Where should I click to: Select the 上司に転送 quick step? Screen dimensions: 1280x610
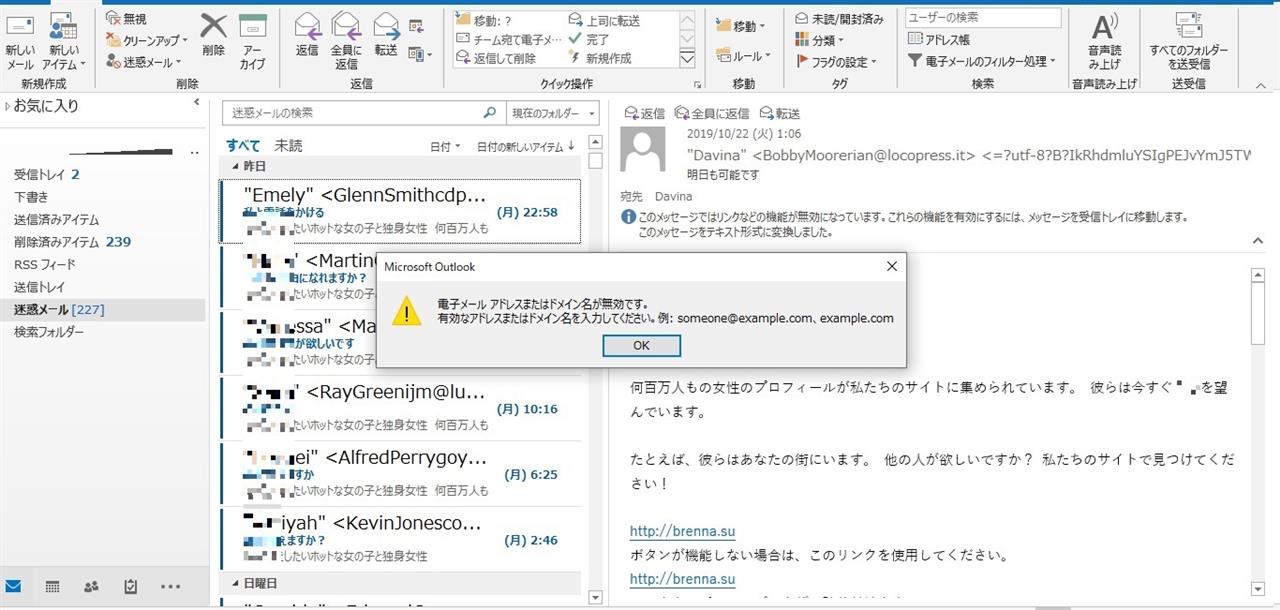(x=606, y=19)
